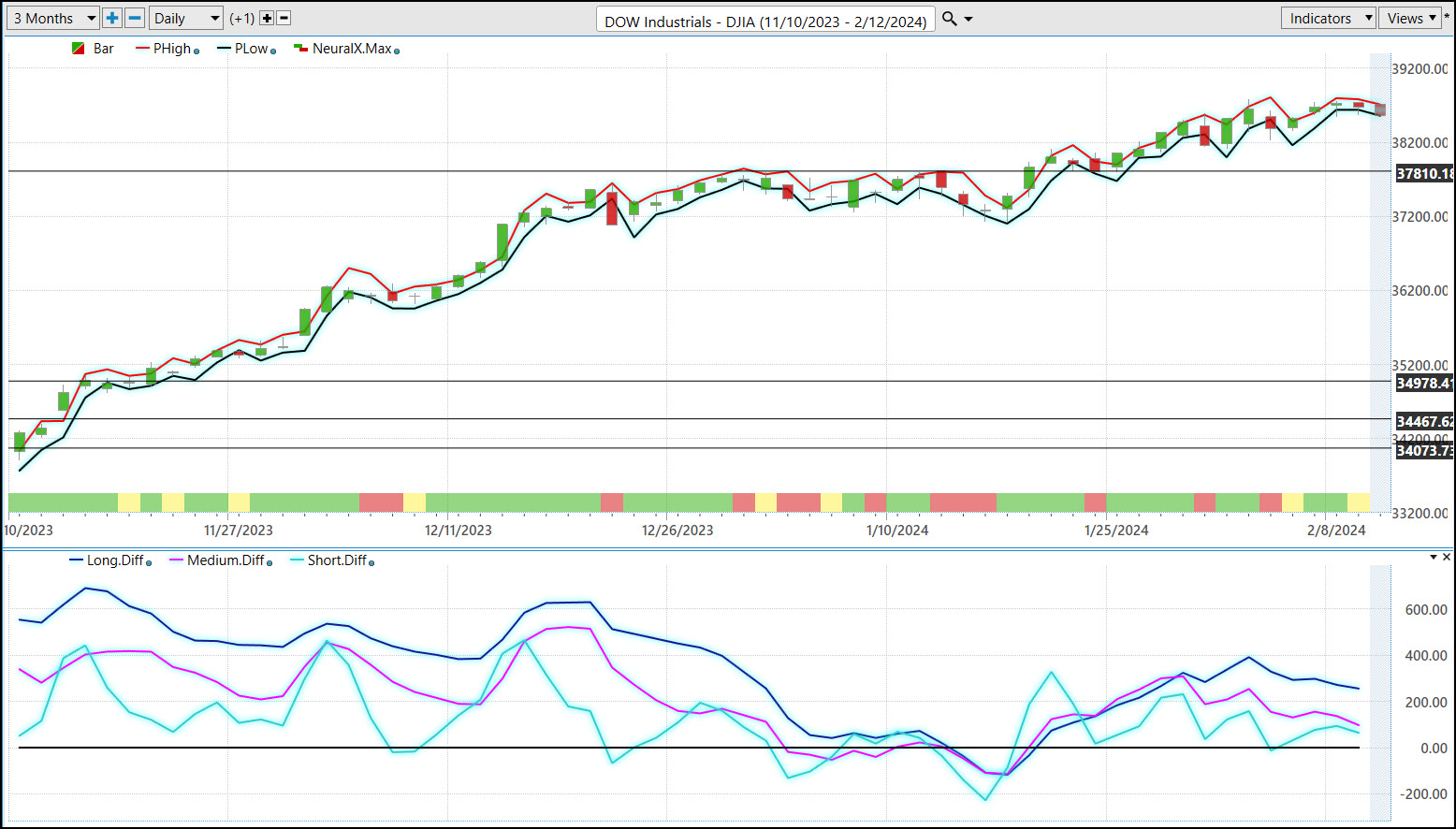Click the small black plus beside (+1)

tap(267, 18)
